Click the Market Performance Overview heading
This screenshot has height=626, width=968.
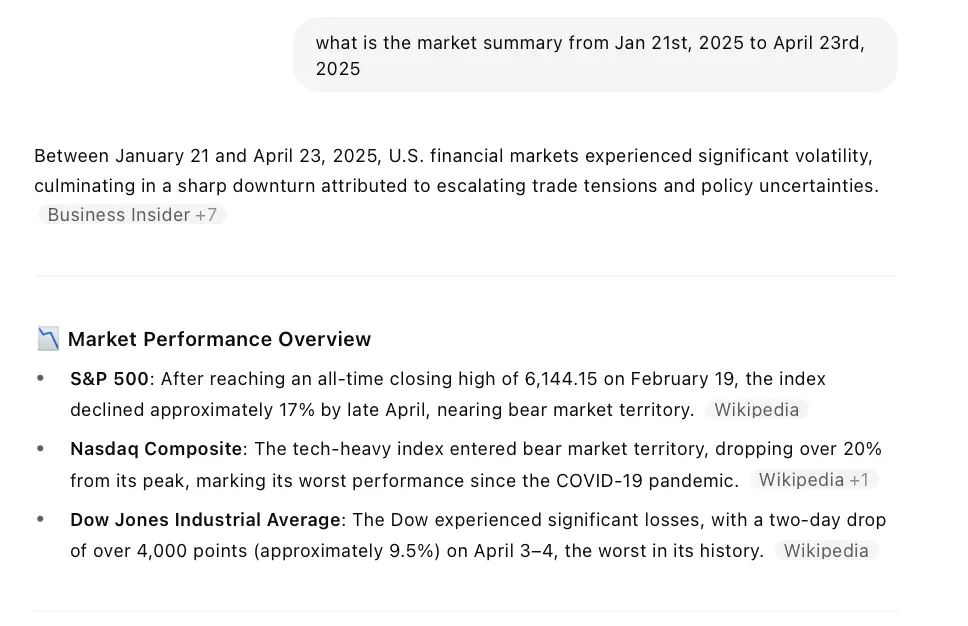click(219, 339)
